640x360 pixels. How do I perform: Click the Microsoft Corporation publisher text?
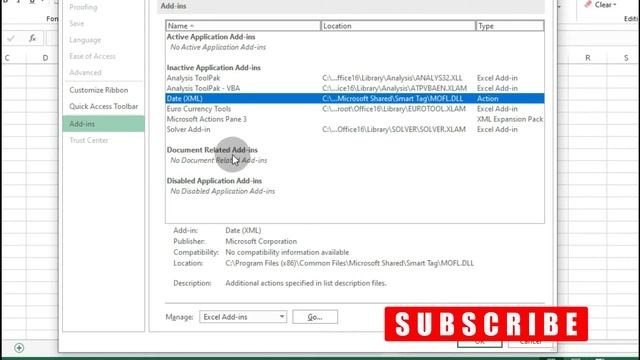click(x=261, y=242)
